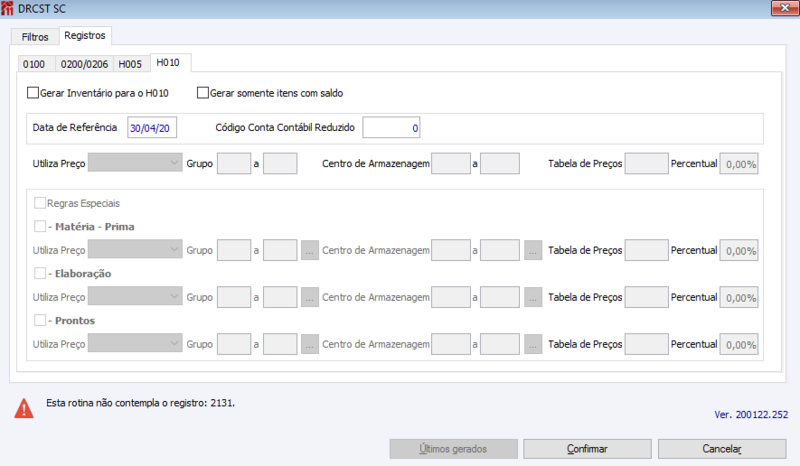The width and height of the screenshot is (800, 466).
Task: Click the Matéria-Prima Grupo lookup button
Action: pyautogui.click(x=309, y=250)
